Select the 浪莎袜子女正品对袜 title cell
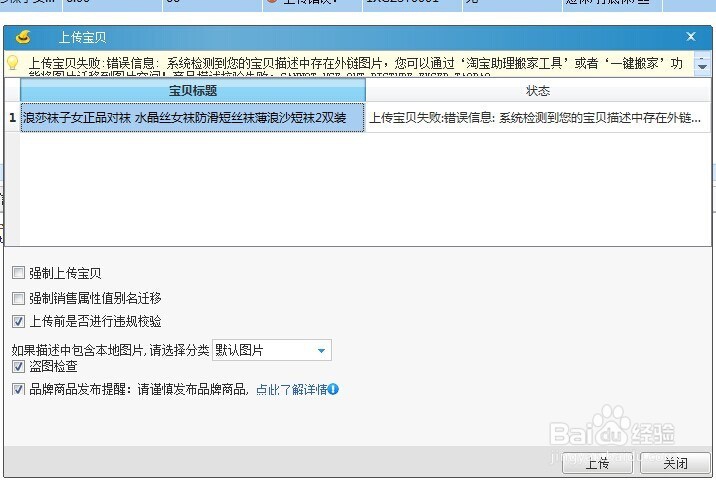Screen dimensions: 716x481 point(193,118)
